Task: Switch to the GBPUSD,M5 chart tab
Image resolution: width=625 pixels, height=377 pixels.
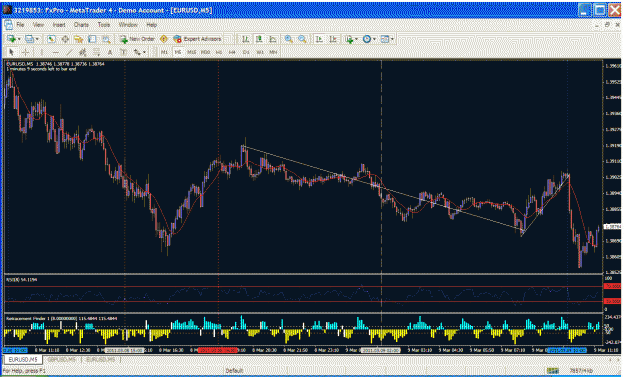Action: [x=61, y=359]
